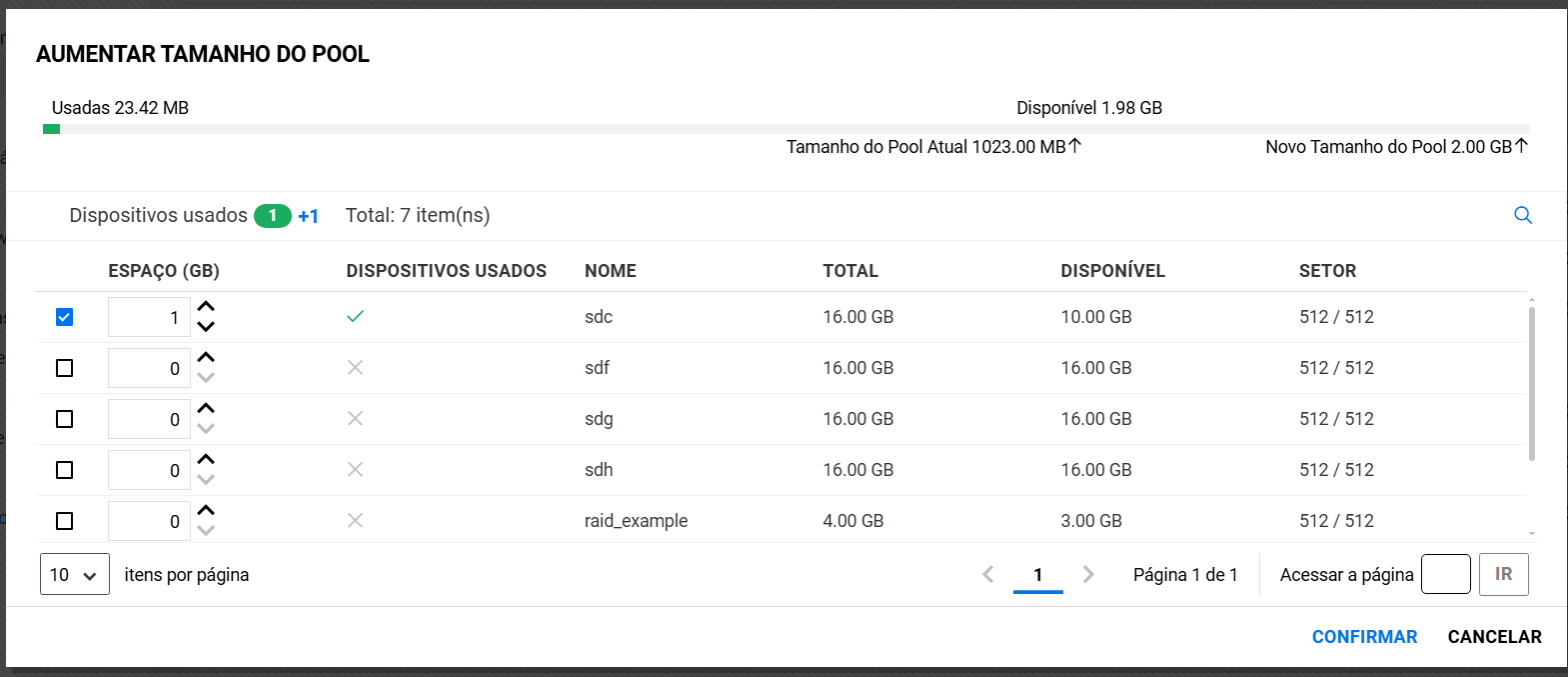Increase sdg space with up arrow
1568x677 pixels.
206,409
